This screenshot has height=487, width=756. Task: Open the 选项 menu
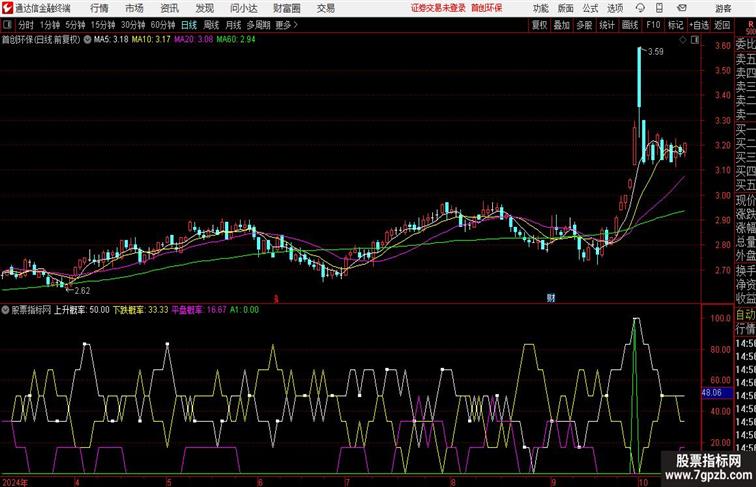(x=615, y=8)
